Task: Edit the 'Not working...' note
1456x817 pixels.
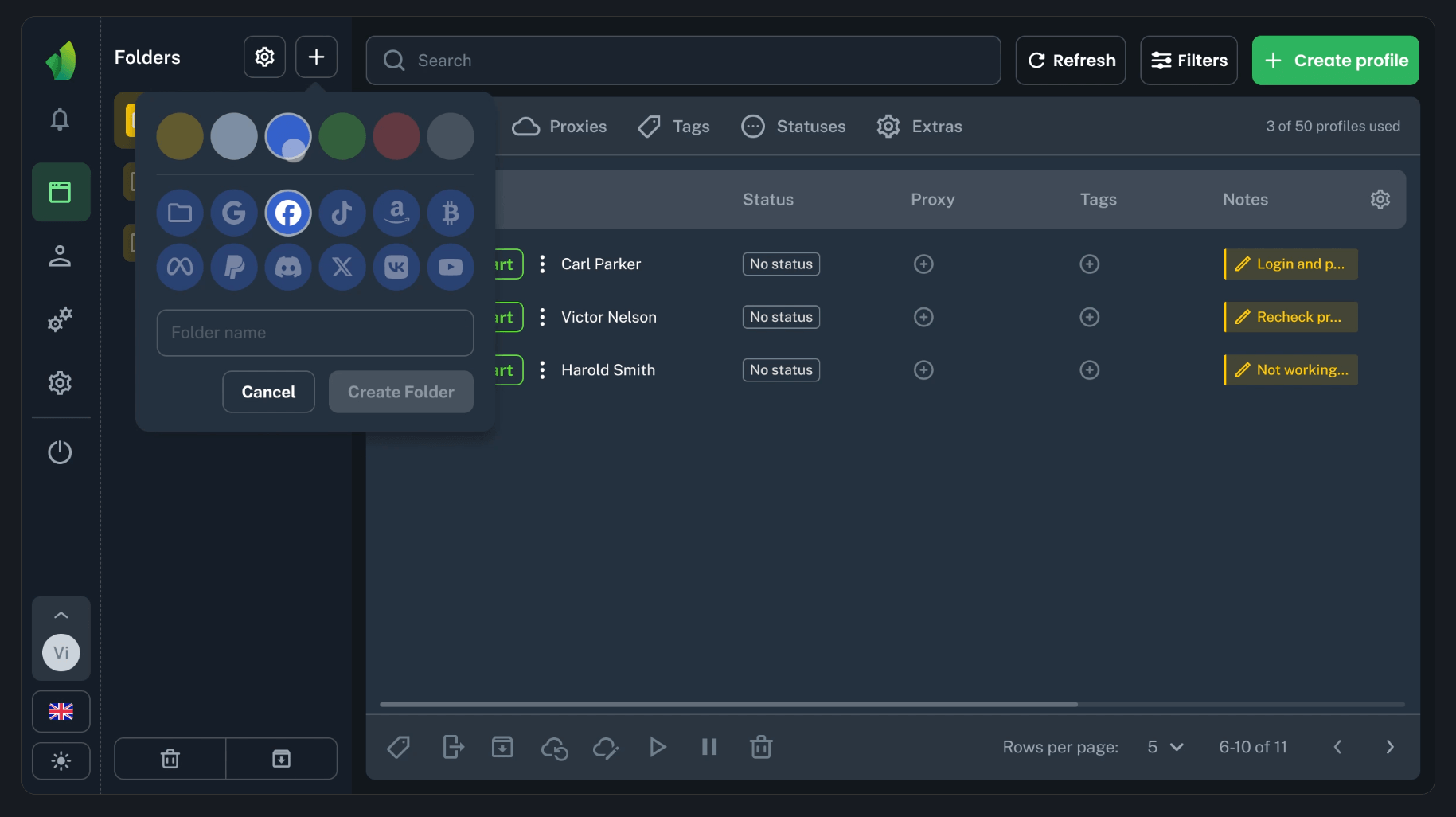Action: click(1290, 370)
